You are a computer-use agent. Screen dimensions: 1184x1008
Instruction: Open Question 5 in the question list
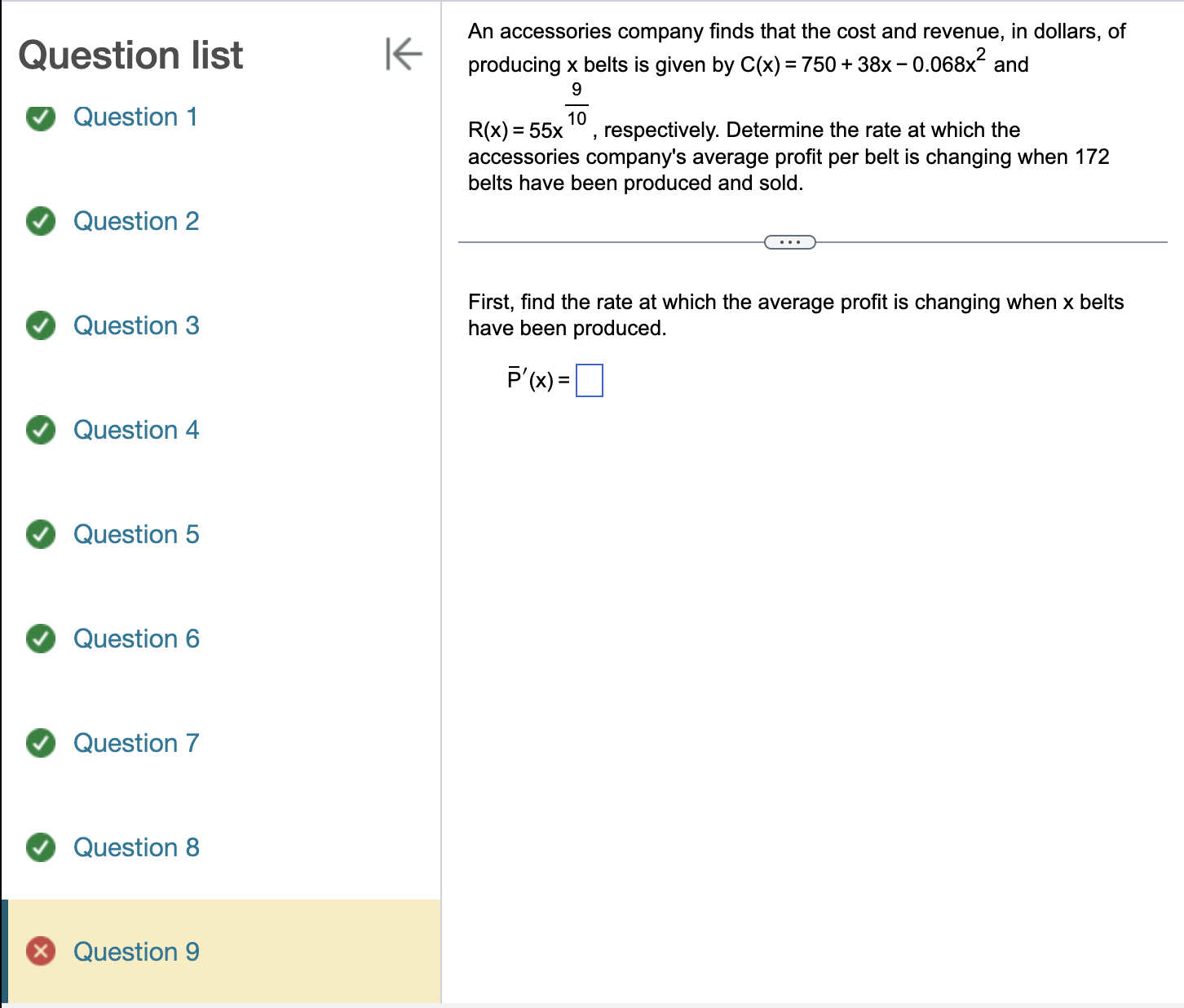coord(135,535)
